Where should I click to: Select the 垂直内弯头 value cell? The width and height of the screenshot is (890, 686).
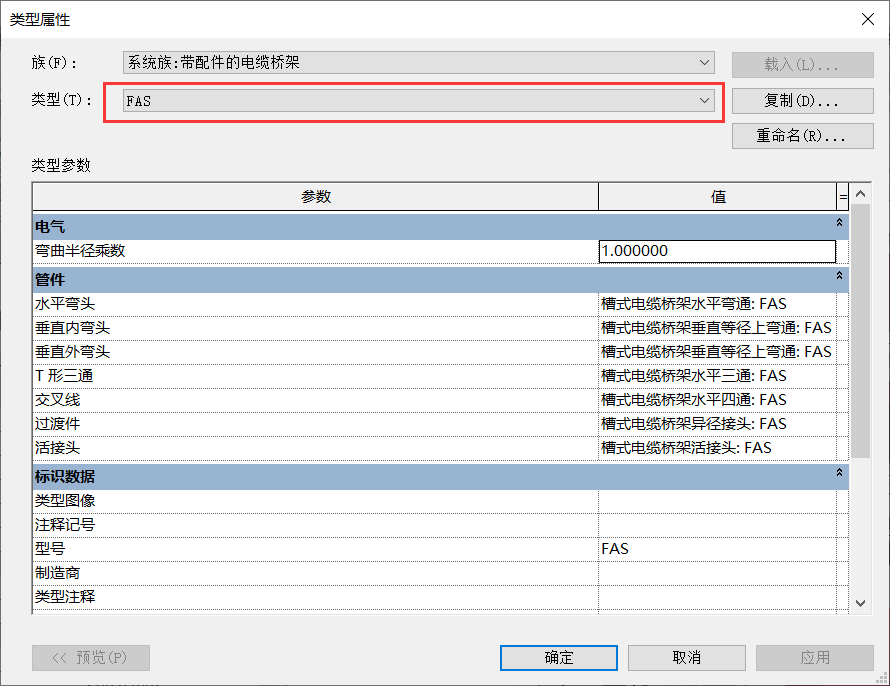(716, 328)
